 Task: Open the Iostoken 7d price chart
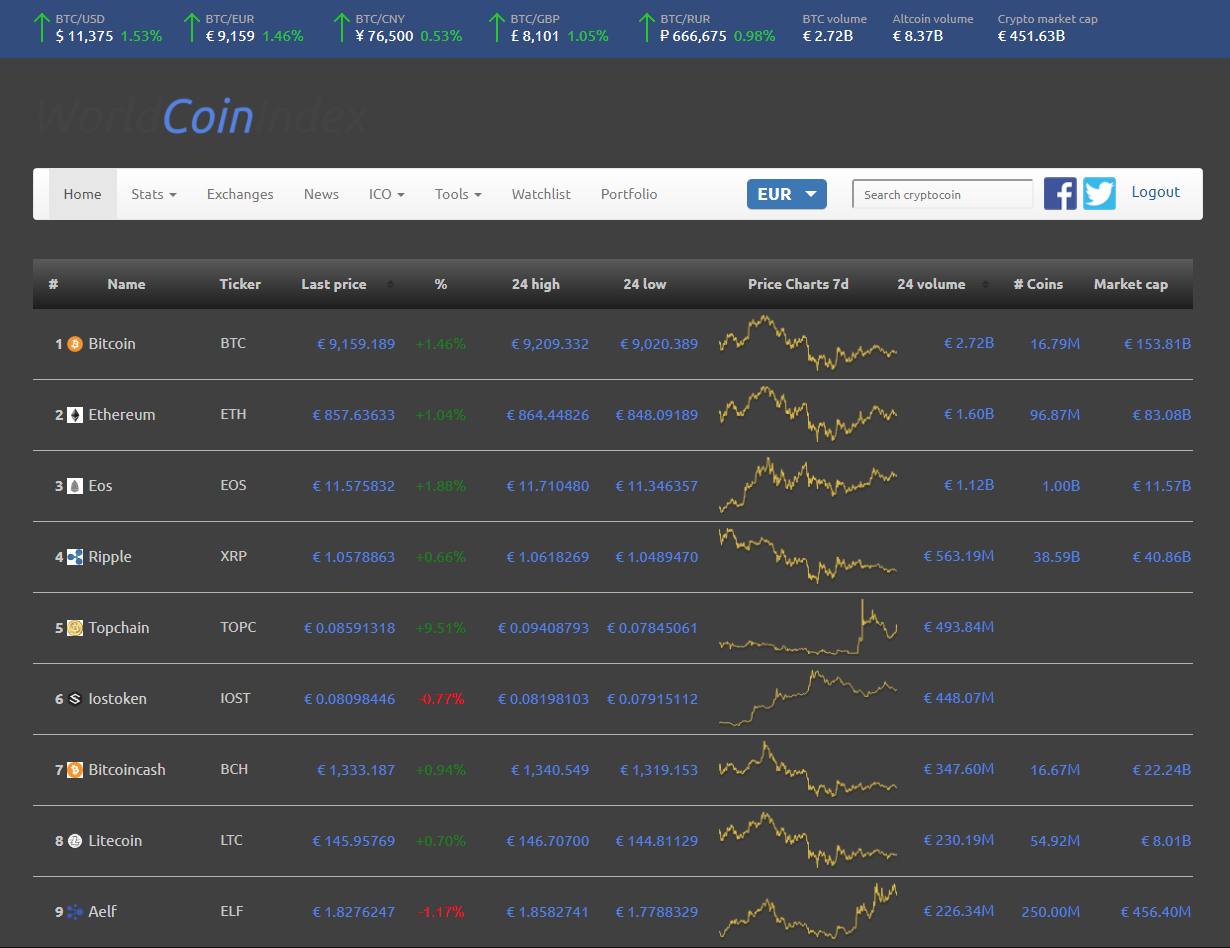point(808,698)
